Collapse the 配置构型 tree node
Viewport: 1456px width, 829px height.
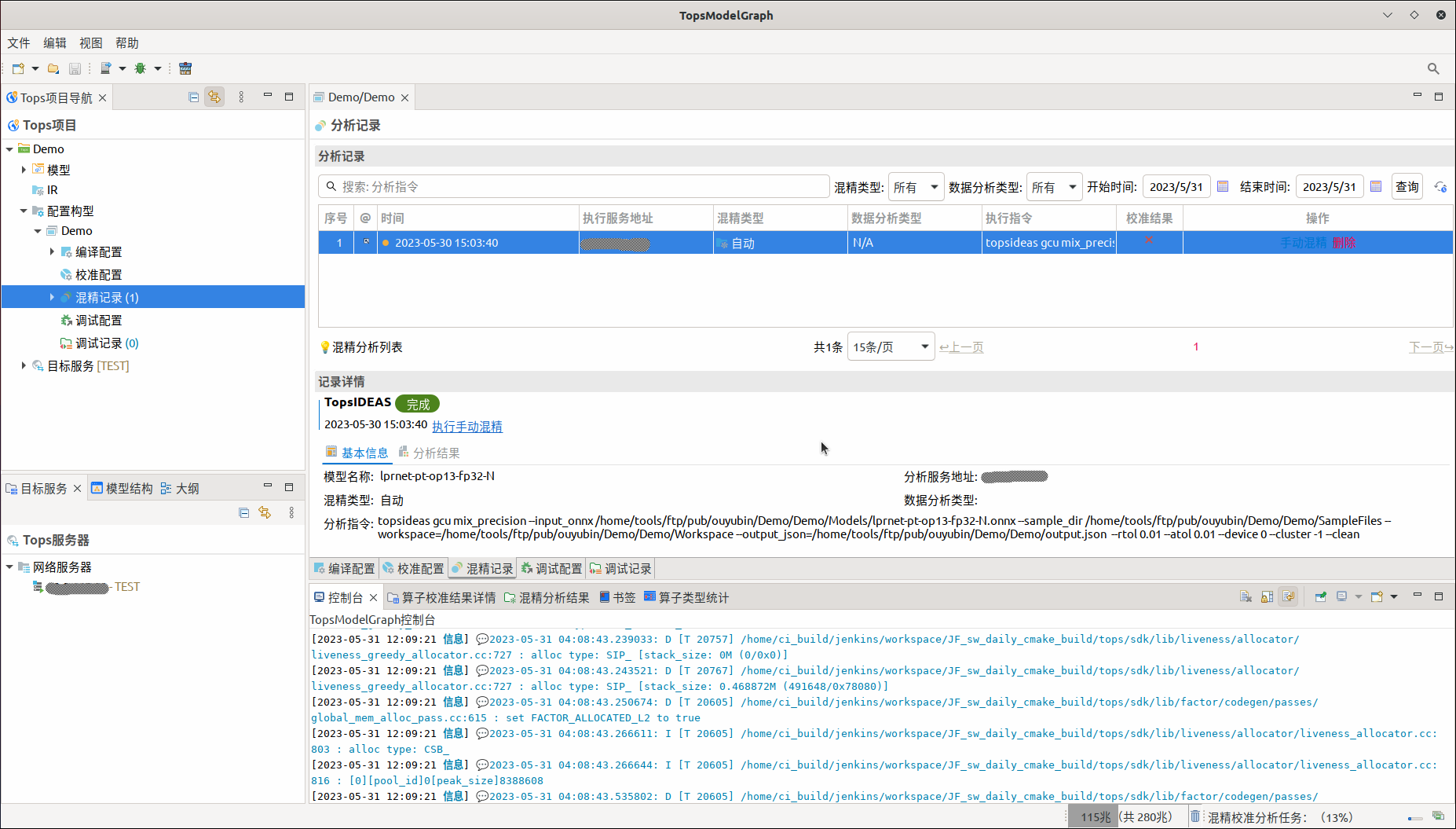(24, 211)
